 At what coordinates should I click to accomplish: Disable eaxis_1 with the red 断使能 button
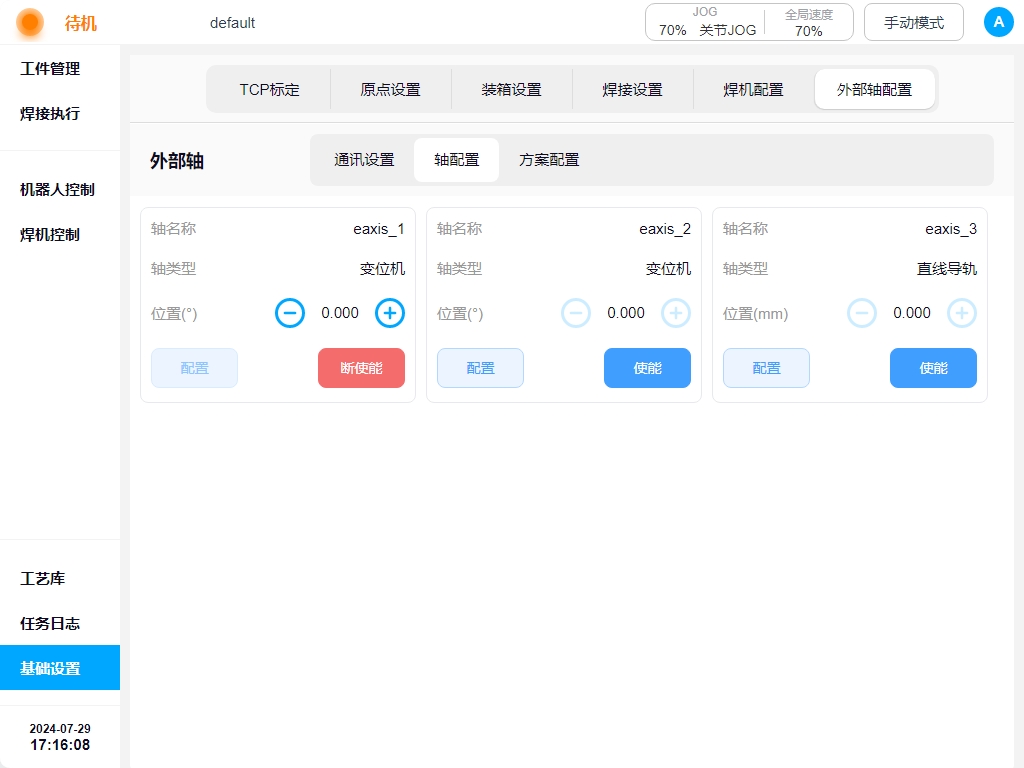(x=361, y=368)
